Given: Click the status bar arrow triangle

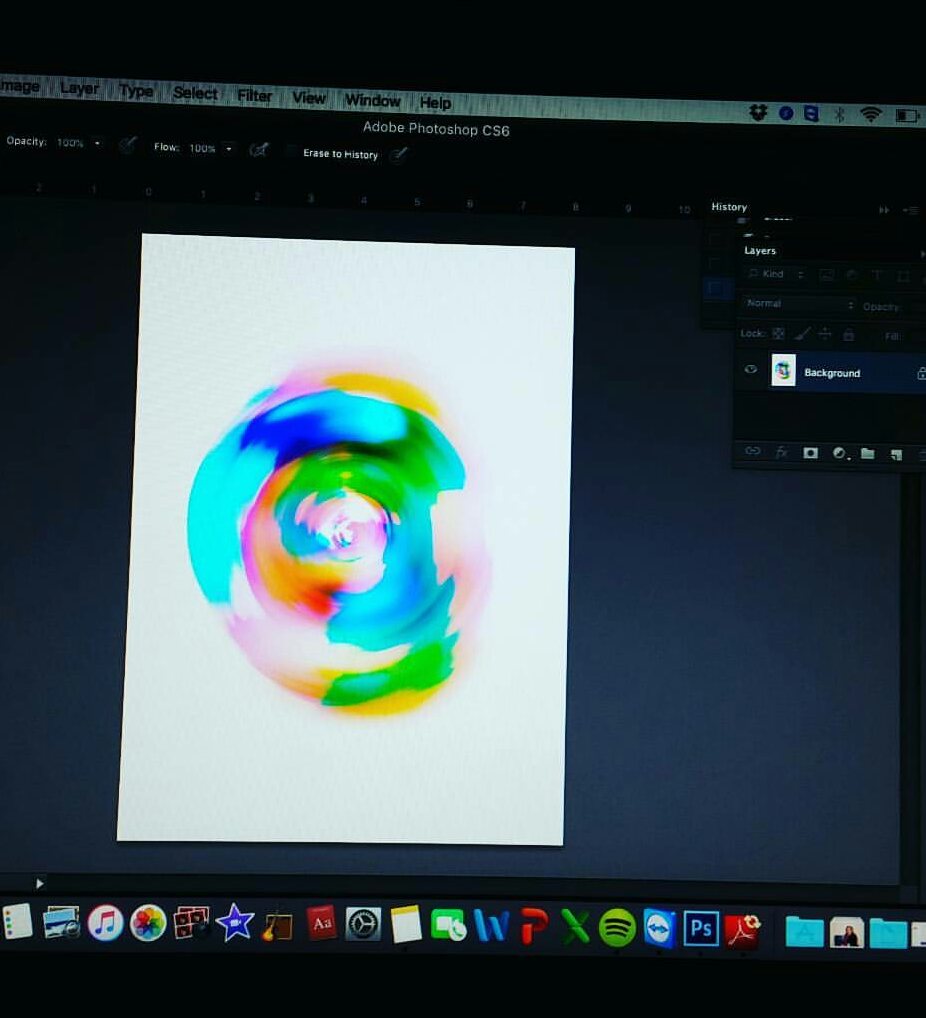Looking at the screenshot, I should [40, 884].
